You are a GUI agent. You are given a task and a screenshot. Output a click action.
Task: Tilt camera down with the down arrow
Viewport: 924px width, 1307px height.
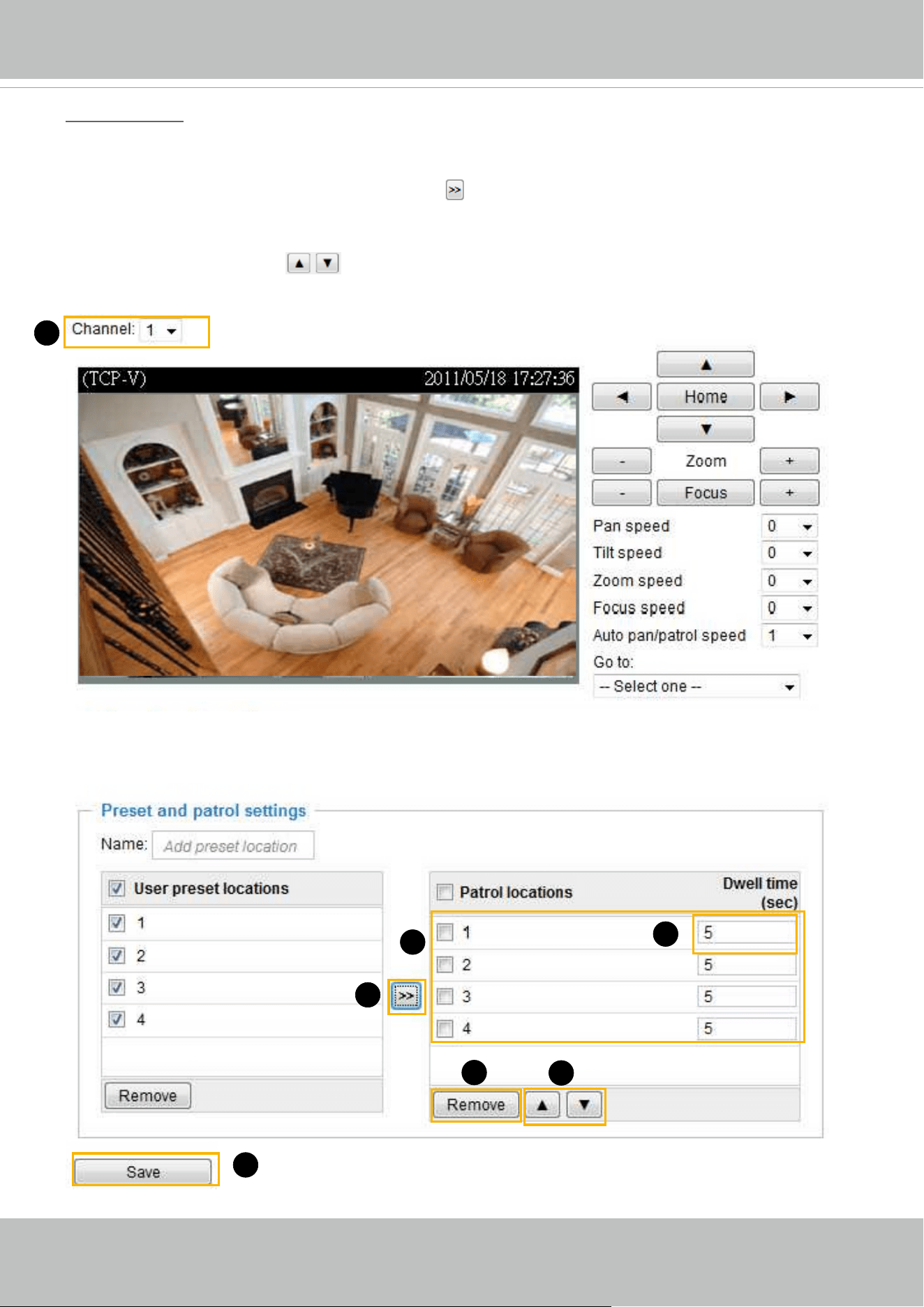click(x=706, y=429)
